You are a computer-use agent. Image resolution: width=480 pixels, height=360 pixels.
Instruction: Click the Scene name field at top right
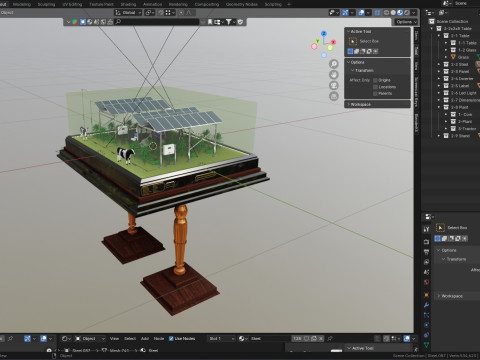(x=461, y=3)
